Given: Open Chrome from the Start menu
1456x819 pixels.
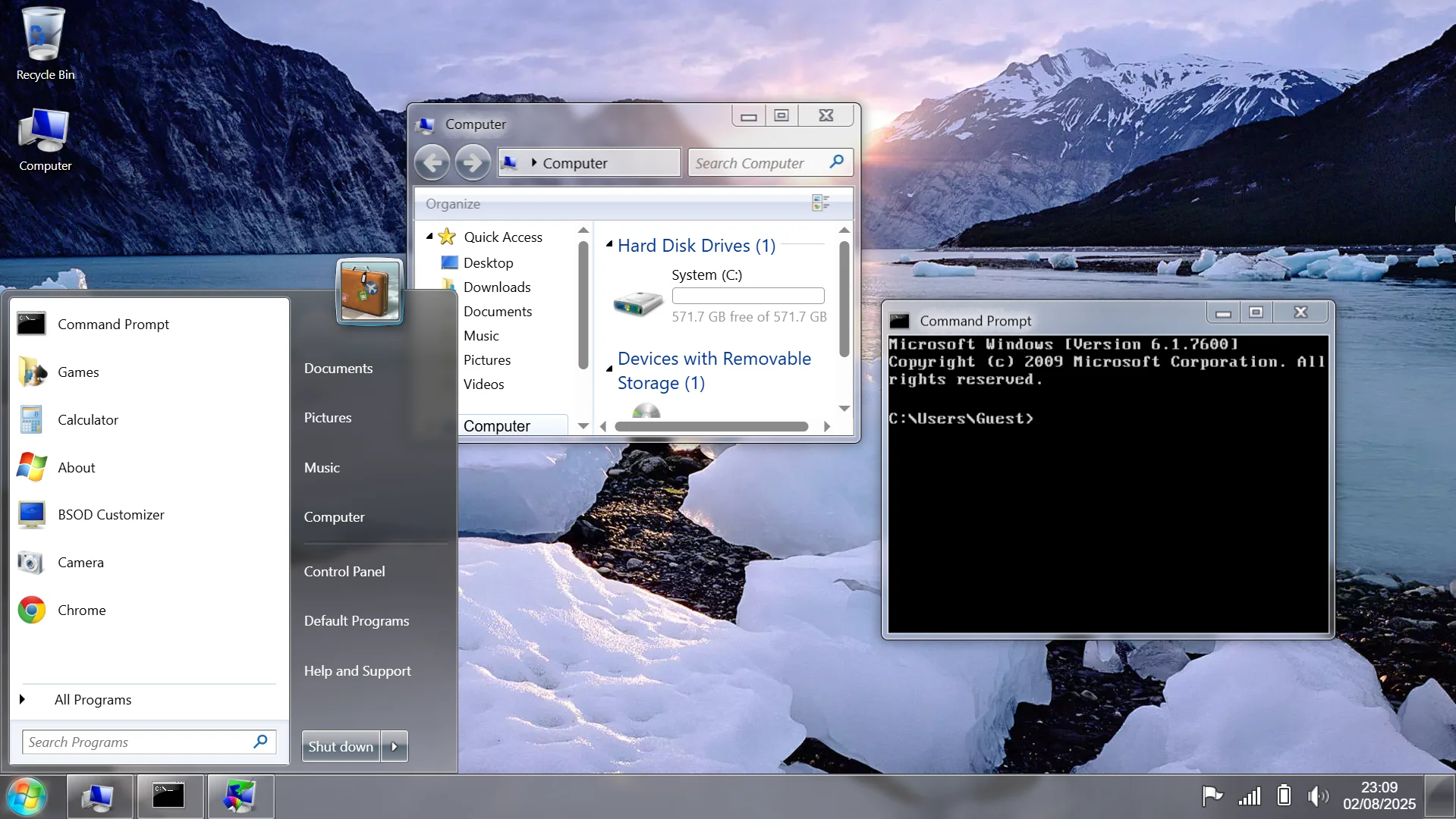Looking at the screenshot, I should point(81,610).
